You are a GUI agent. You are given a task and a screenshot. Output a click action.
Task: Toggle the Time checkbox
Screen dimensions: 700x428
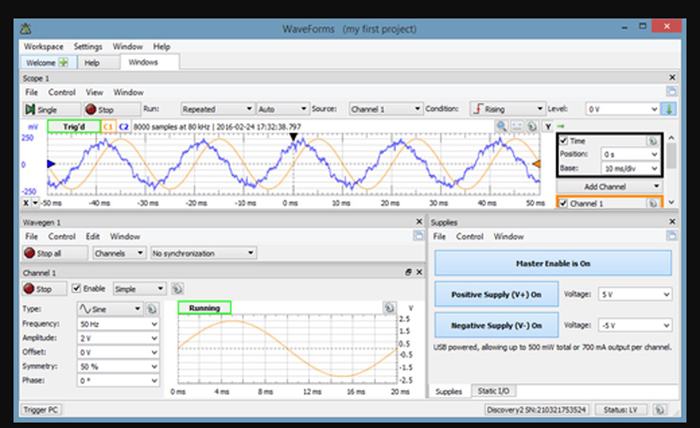click(563, 141)
